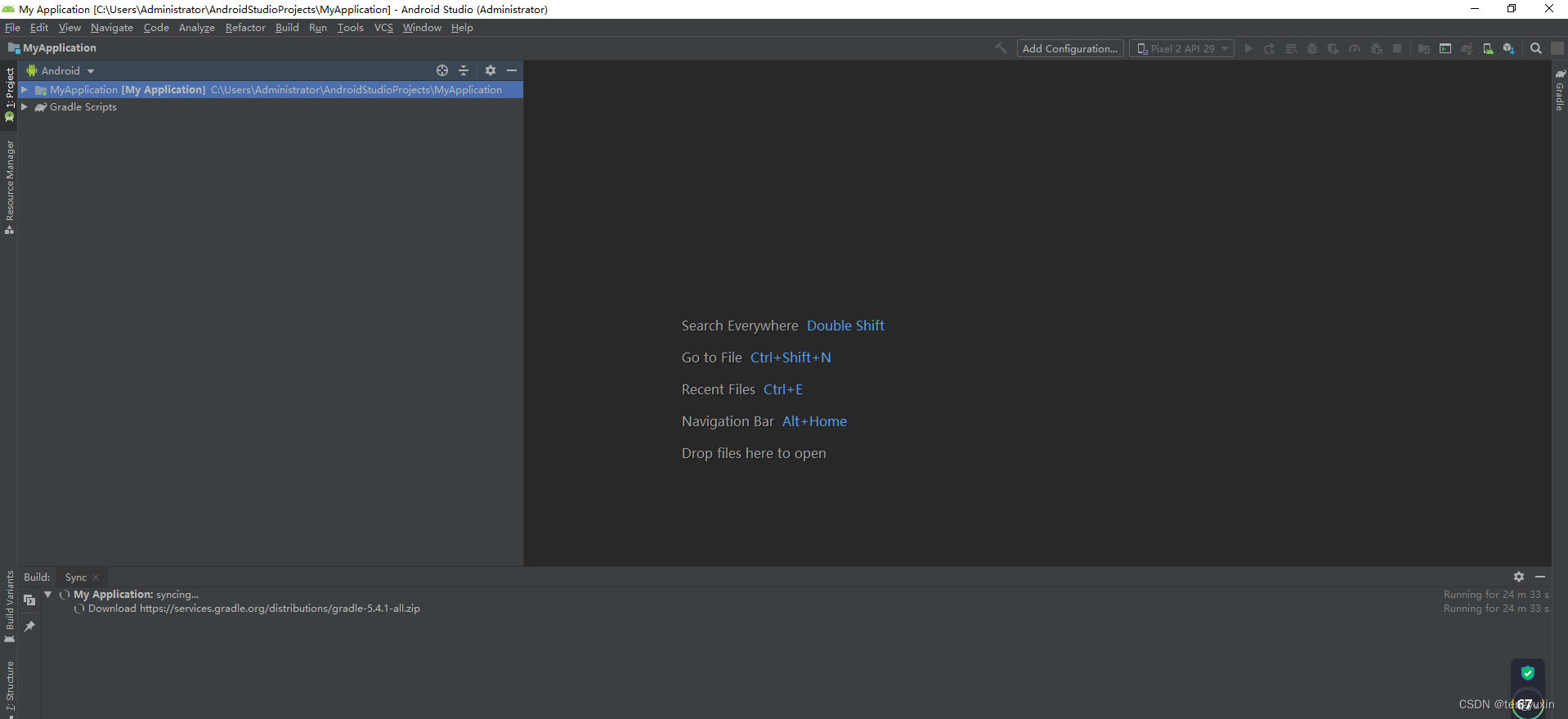Click the Add Configuration... button
Image resolution: width=1568 pixels, height=719 pixels.
1070,49
